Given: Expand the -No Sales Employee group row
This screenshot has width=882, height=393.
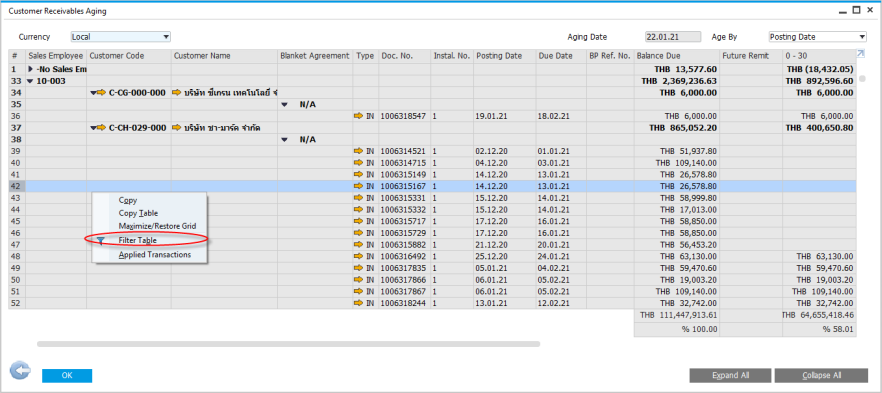Looking at the screenshot, I should point(30,69).
